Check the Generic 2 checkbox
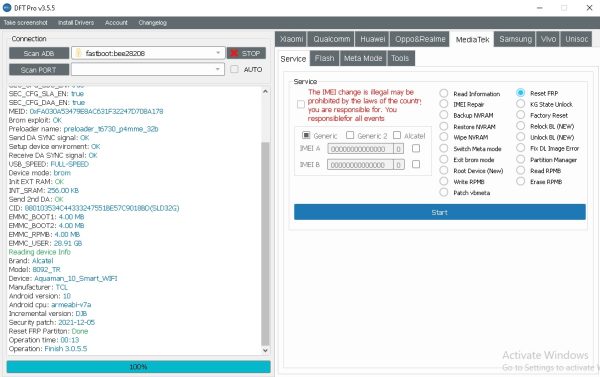Image resolution: width=600 pixels, height=377 pixels. click(350, 135)
